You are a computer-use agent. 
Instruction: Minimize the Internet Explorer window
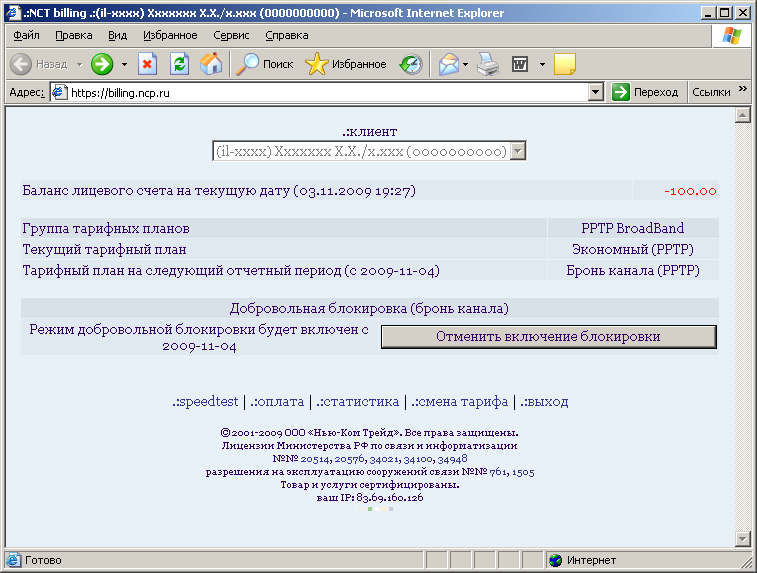[x=708, y=13]
